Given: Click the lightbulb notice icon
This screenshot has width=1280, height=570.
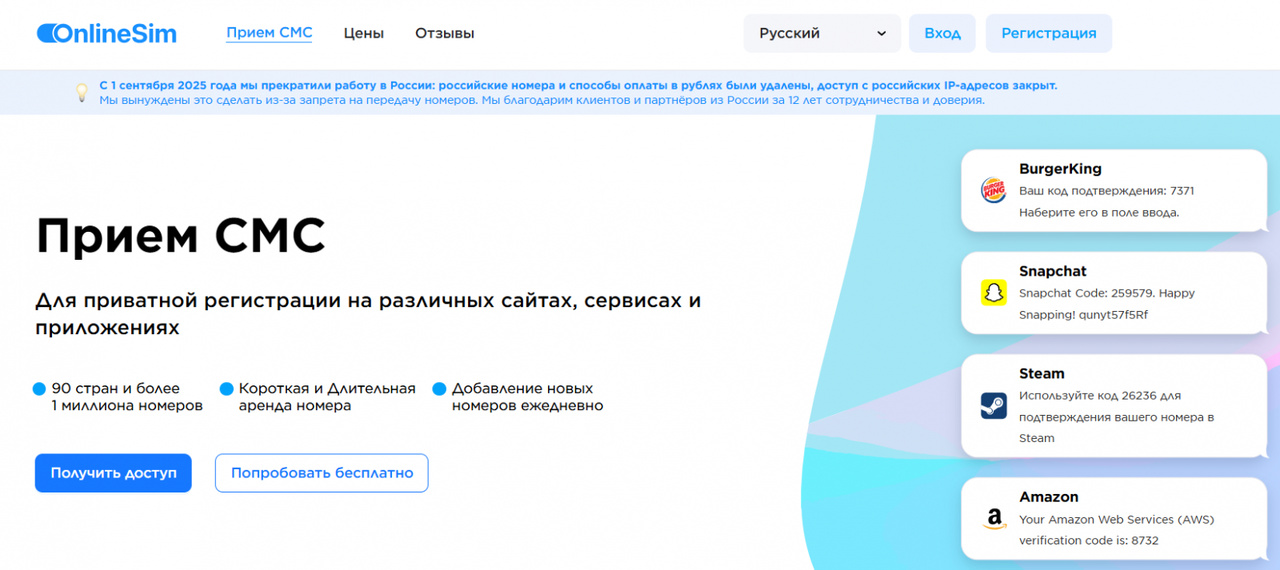Looking at the screenshot, I should [82, 92].
